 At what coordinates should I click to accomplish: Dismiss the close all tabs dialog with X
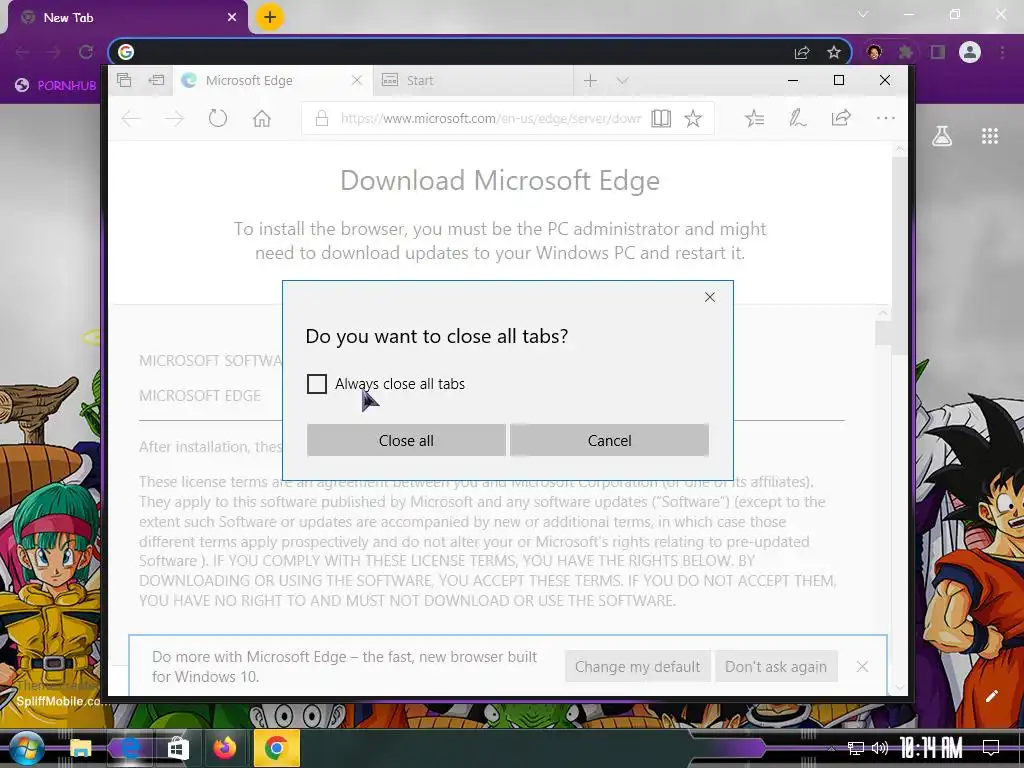click(710, 297)
